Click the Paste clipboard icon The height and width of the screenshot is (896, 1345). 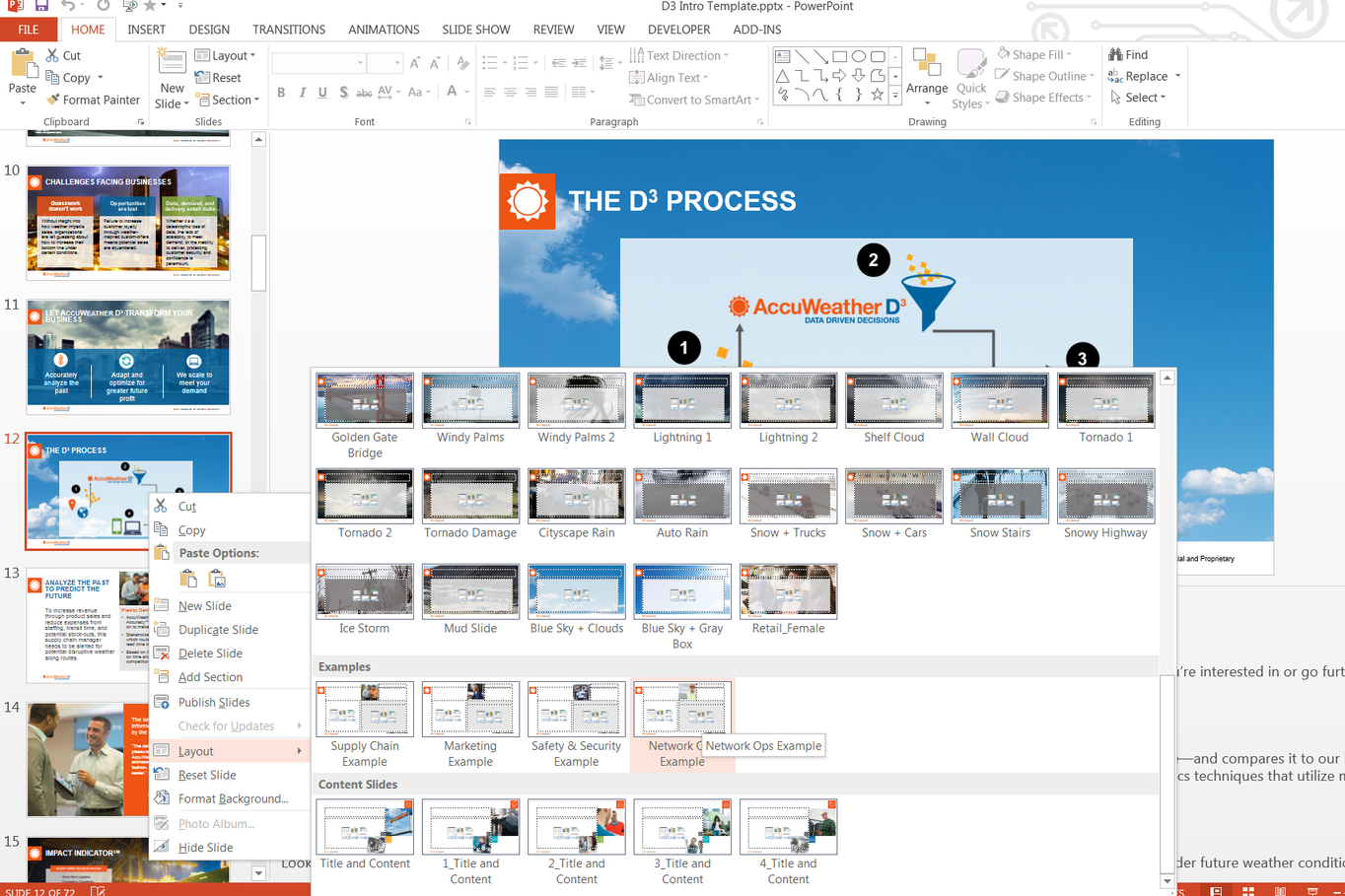click(x=23, y=66)
